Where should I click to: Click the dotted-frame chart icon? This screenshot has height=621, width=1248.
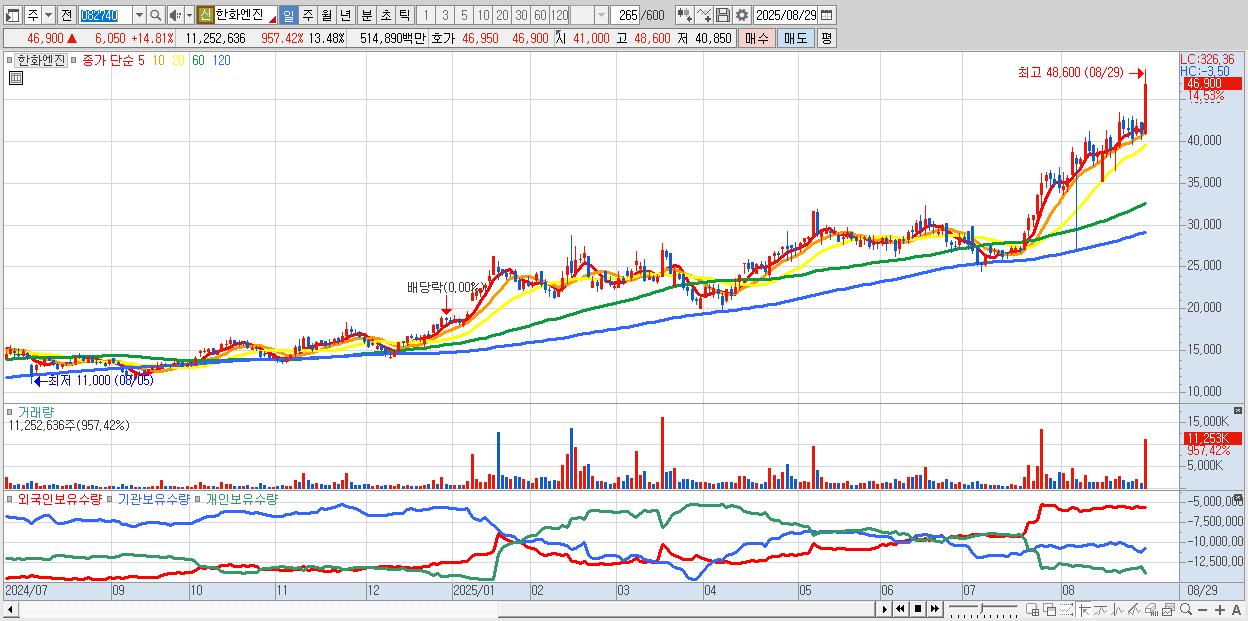click(1066, 609)
